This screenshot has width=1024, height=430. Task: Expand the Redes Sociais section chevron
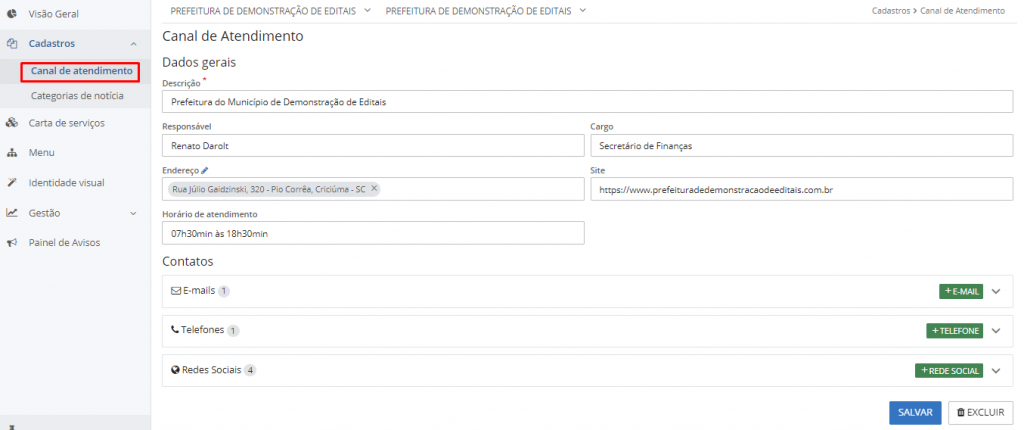[995, 371]
